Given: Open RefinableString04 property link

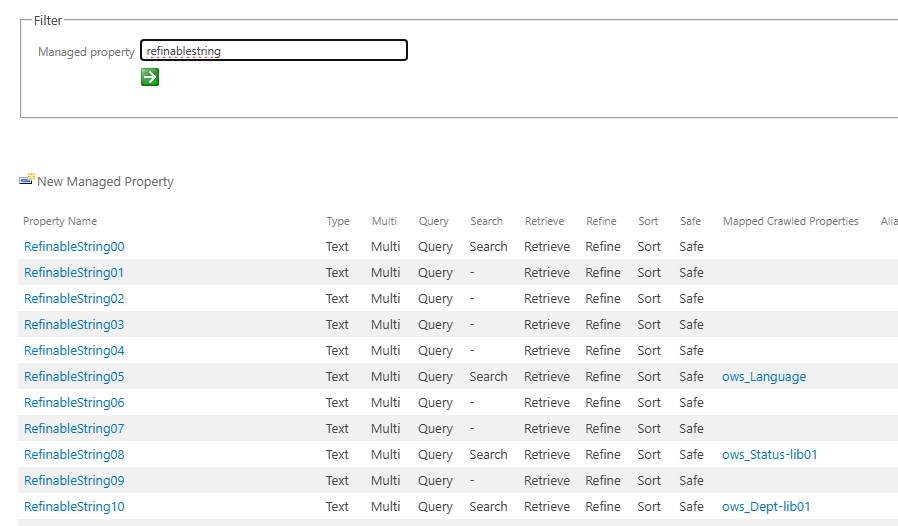Looking at the screenshot, I should click(74, 351).
